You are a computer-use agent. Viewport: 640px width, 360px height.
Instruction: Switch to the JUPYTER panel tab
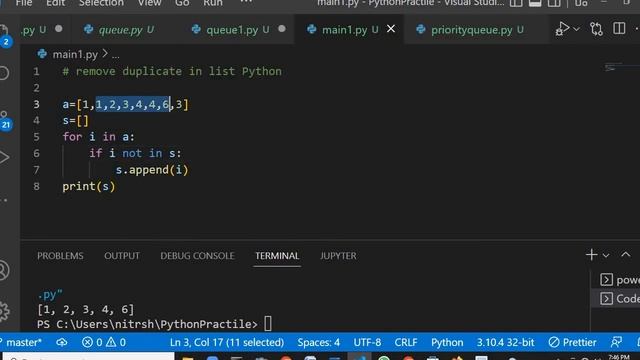[x=338, y=256]
